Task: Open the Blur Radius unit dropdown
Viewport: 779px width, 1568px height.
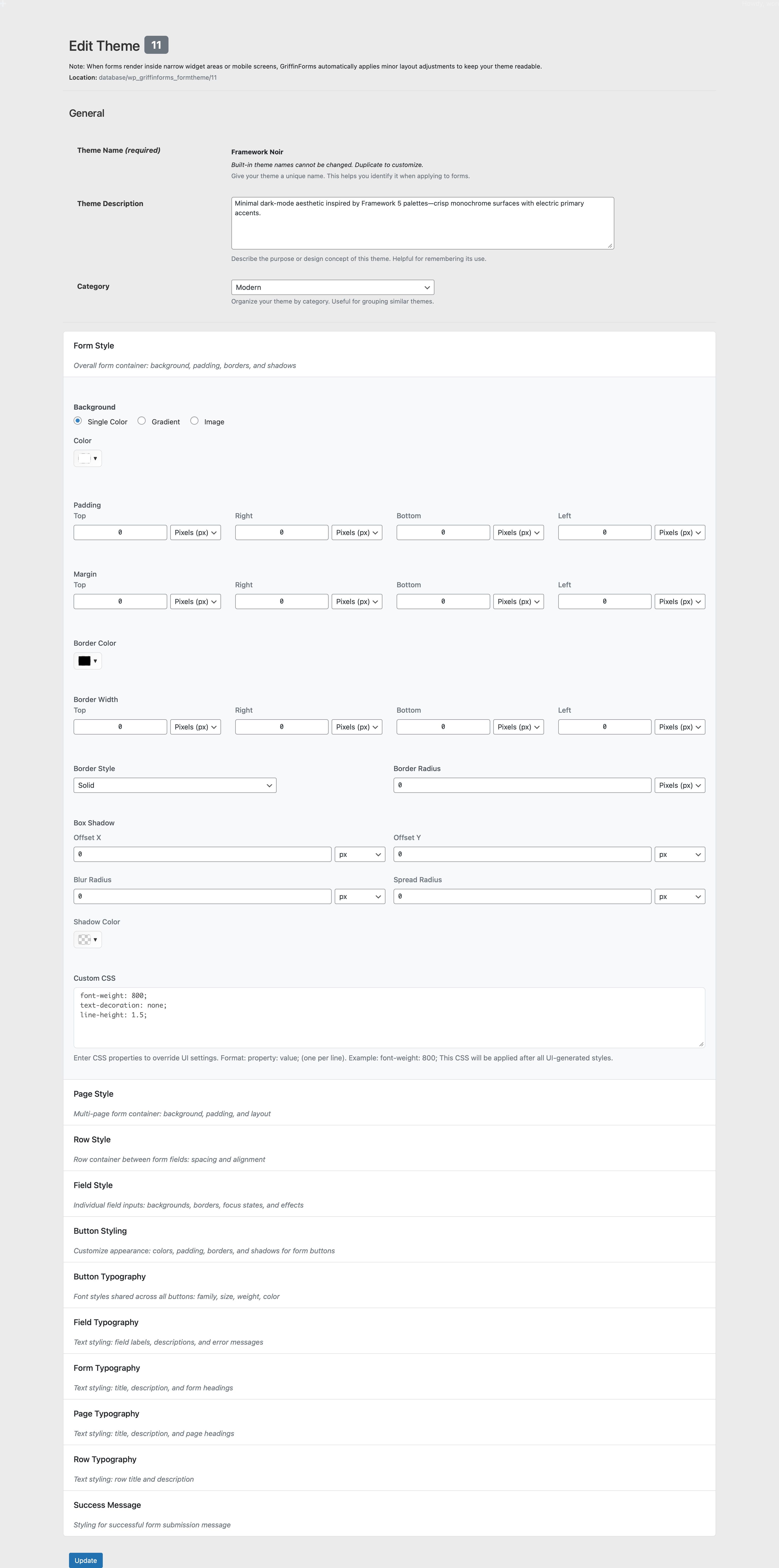Action: 360,896
